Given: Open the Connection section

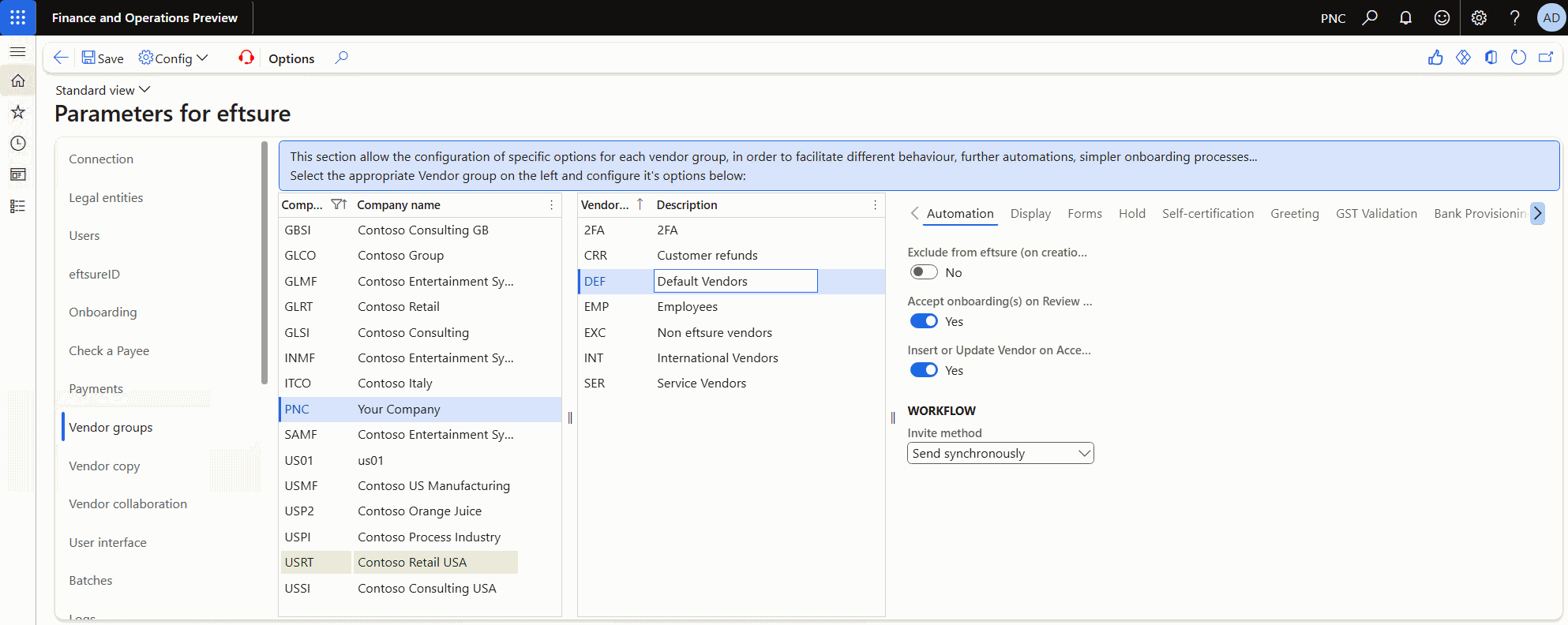Looking at the screenshot, I should 101,159.
